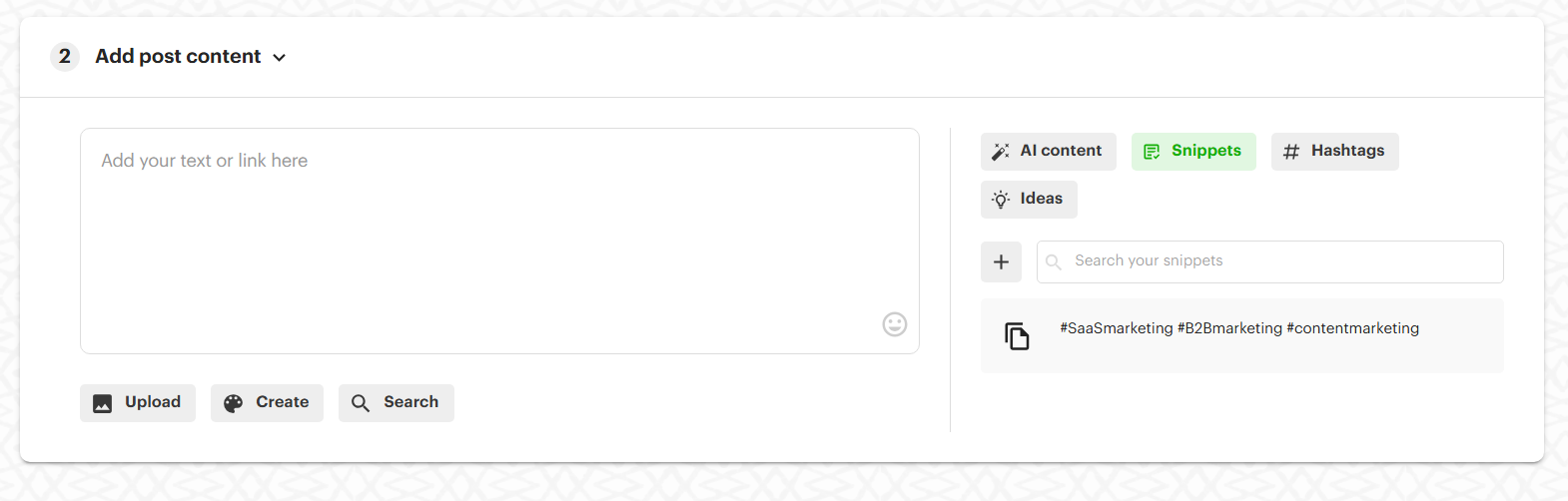The width and height of the screenshot is (1568, 501).
Task: Open the emoji picker in the text box
Action: (x=894, y=324)
